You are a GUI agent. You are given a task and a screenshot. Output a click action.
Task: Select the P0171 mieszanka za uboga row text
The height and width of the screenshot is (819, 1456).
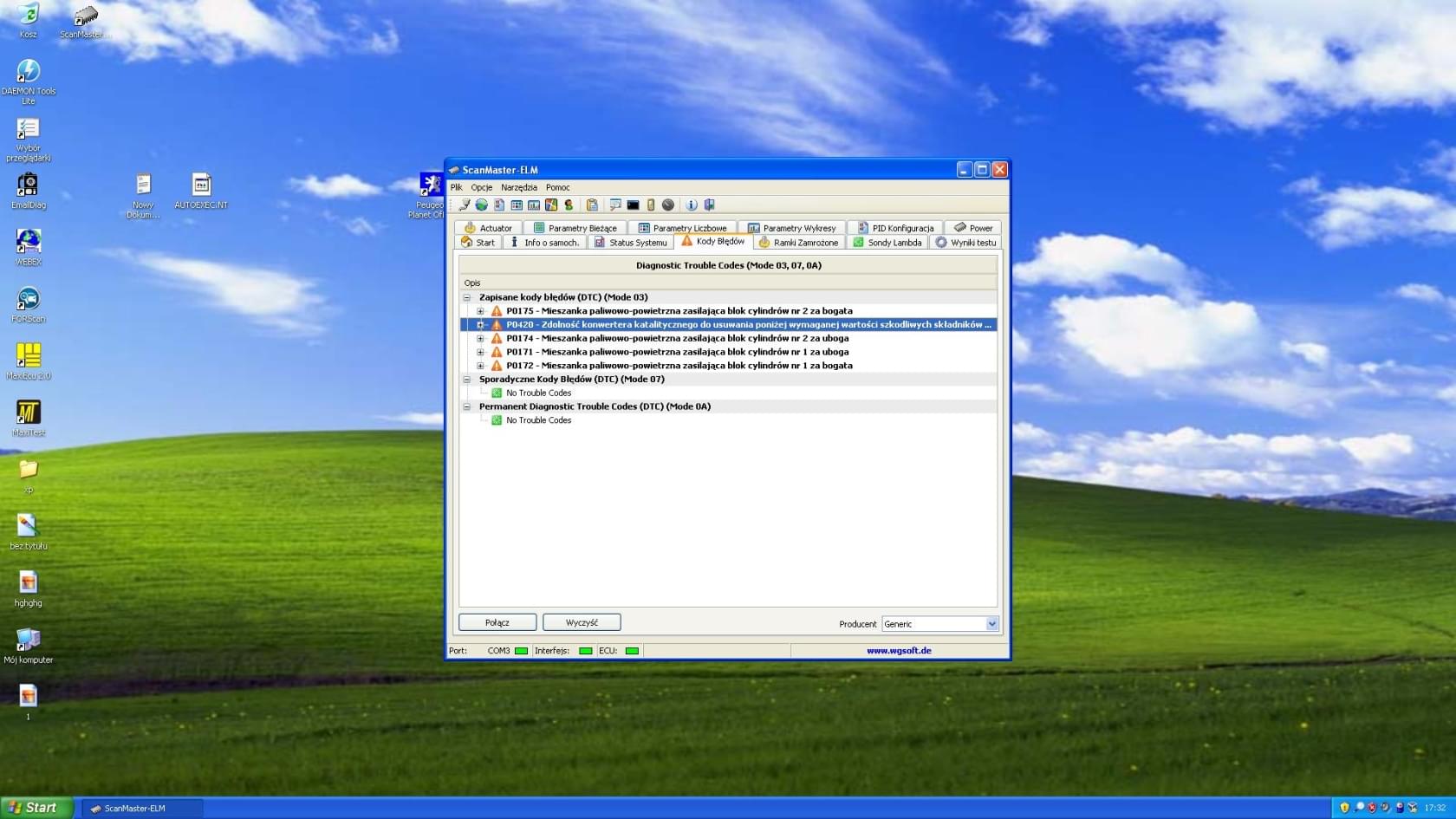(x=678, y=352)
